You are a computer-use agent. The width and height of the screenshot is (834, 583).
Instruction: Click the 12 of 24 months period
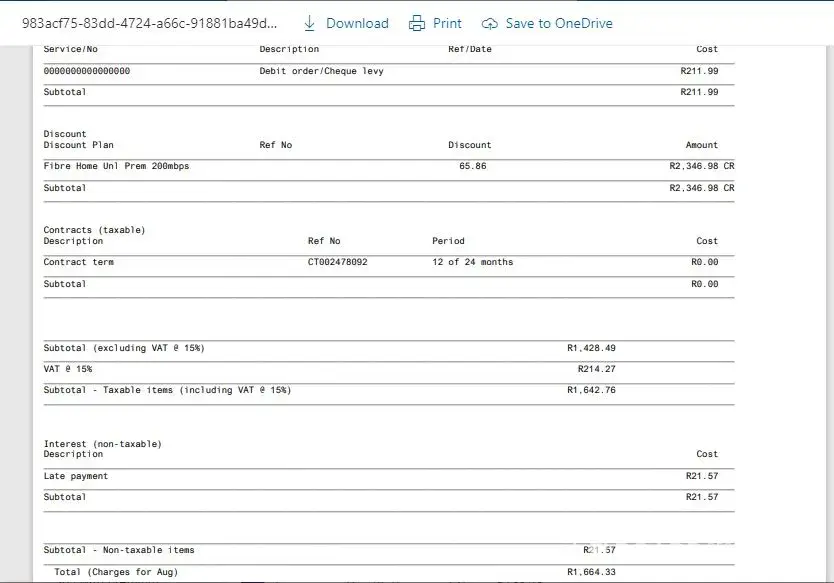coord(472,262)
